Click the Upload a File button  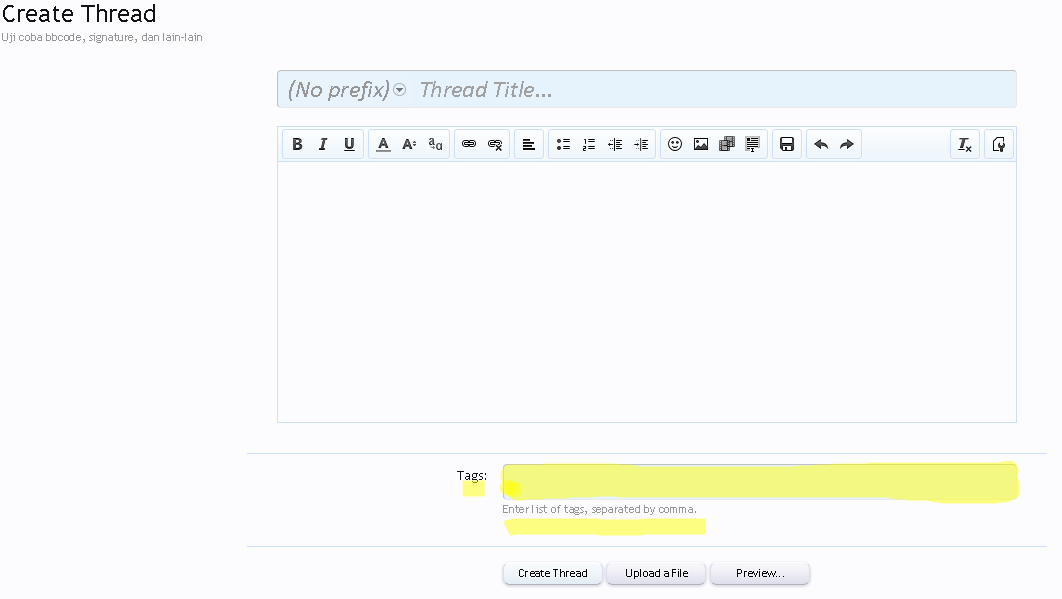pos(656,573)
